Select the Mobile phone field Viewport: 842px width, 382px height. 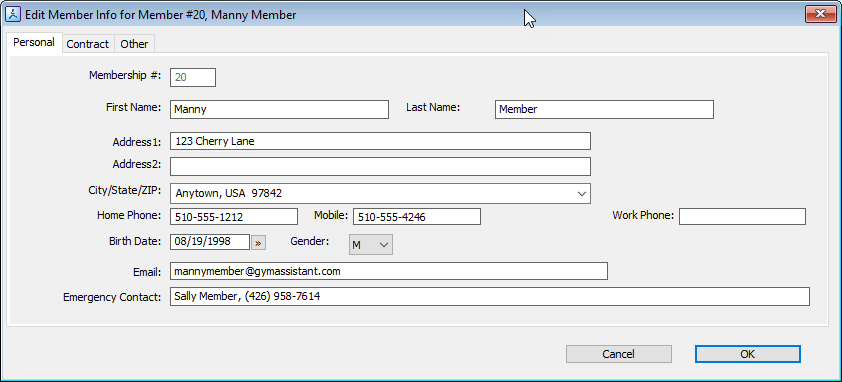point(417,217)
